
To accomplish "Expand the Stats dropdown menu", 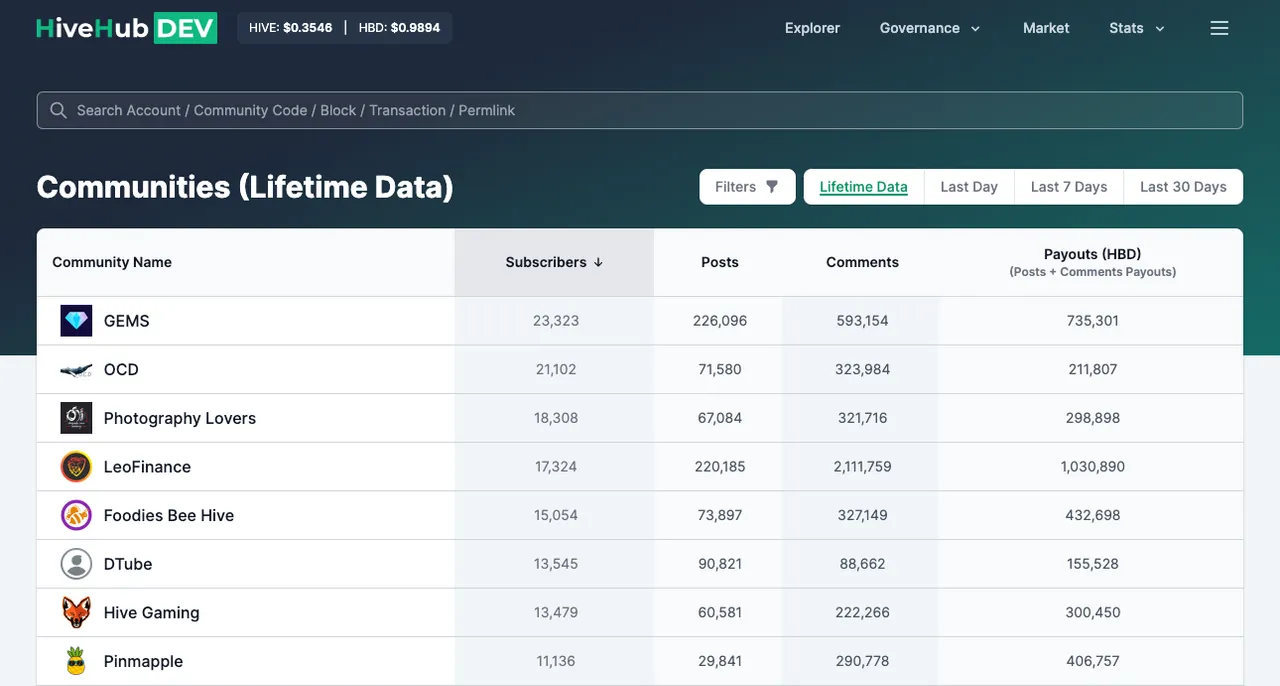I will click(1137, 28).
